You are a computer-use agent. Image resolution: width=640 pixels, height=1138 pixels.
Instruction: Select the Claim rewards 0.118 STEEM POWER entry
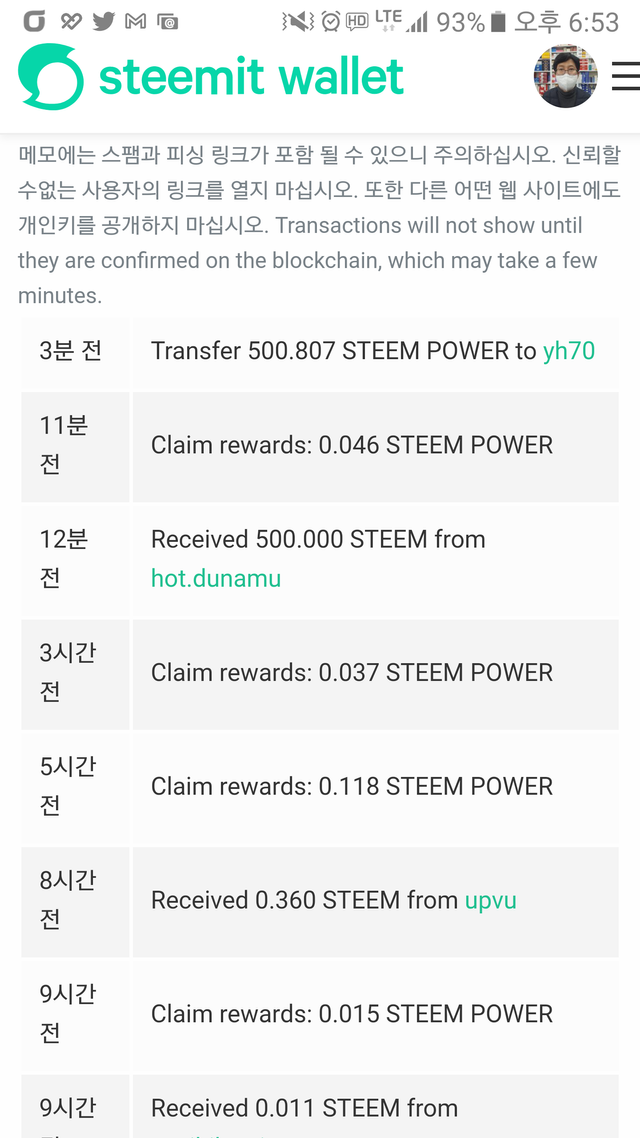(x=320, y=787)
